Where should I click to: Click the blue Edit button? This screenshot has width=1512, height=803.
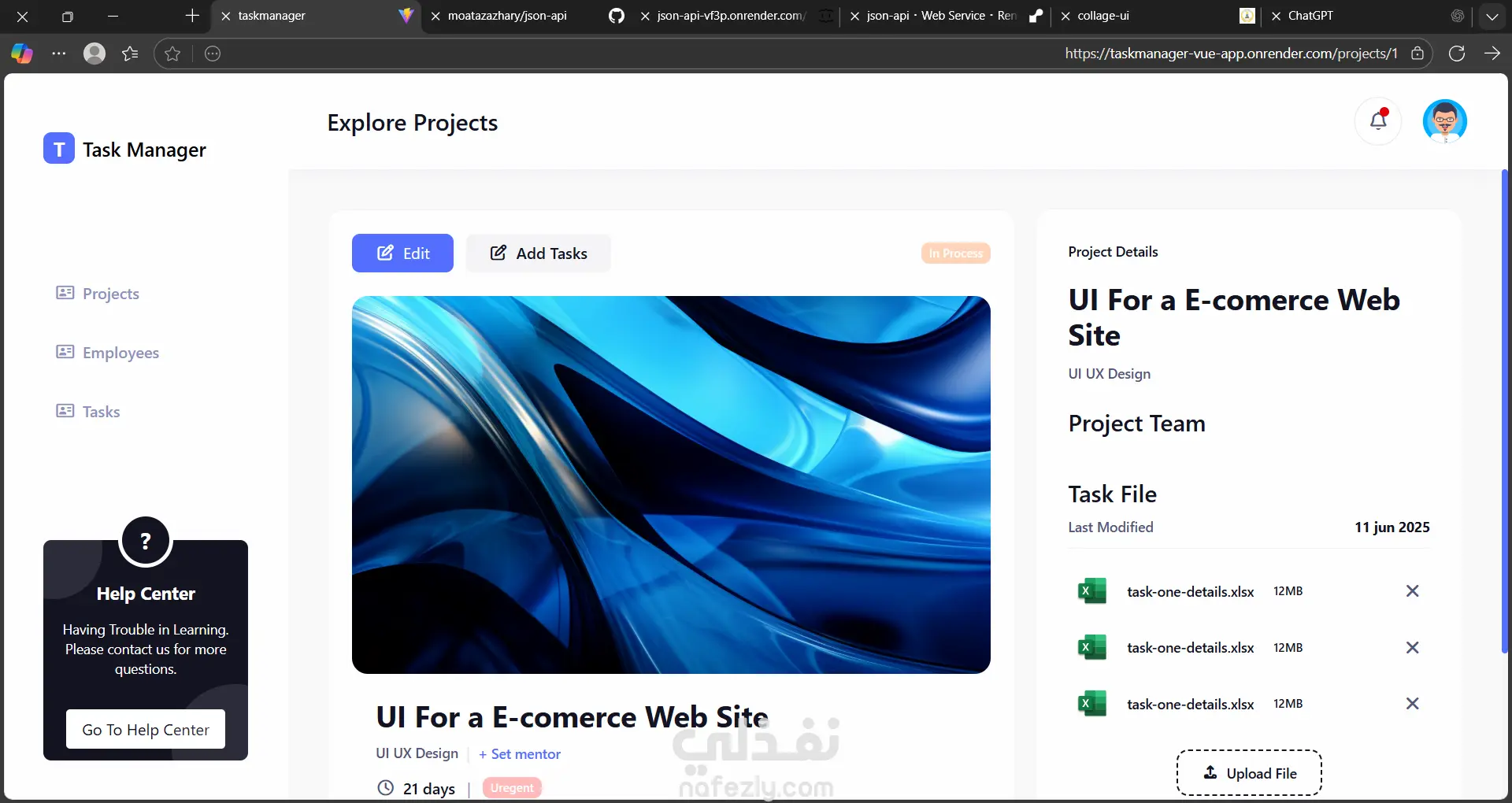tap(402, 253)
